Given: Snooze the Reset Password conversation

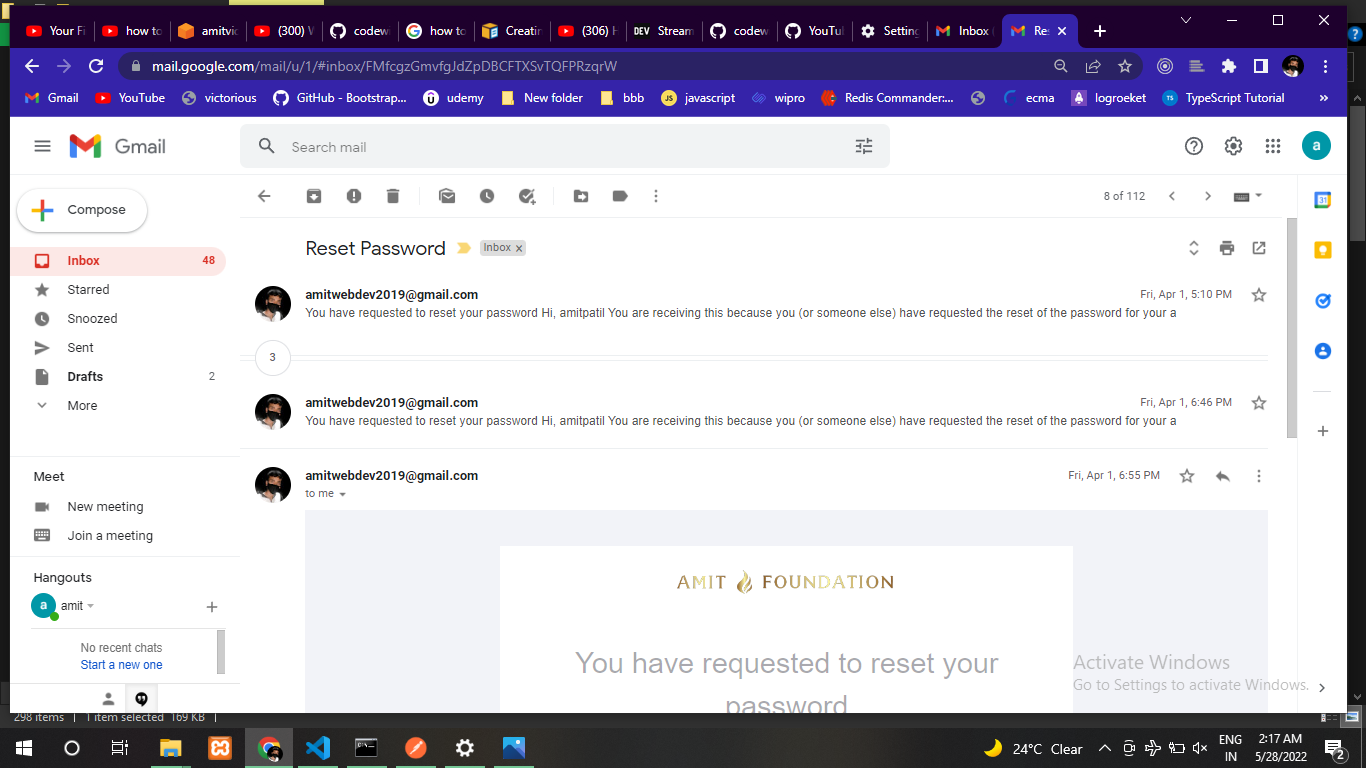Looking at the screenshot, I should 487,196.
